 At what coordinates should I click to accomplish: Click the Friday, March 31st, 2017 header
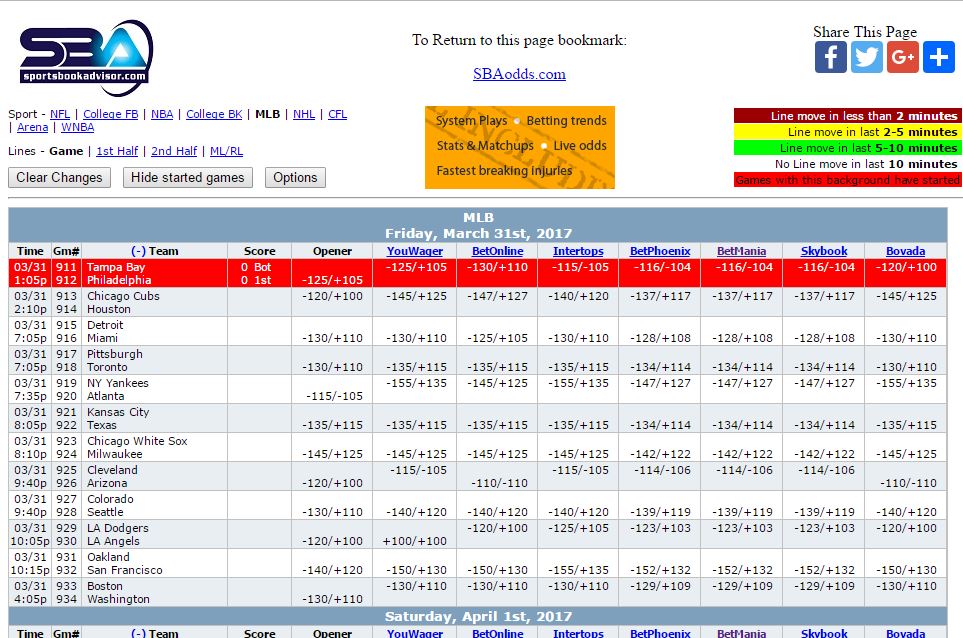click(x=478, y=233)
